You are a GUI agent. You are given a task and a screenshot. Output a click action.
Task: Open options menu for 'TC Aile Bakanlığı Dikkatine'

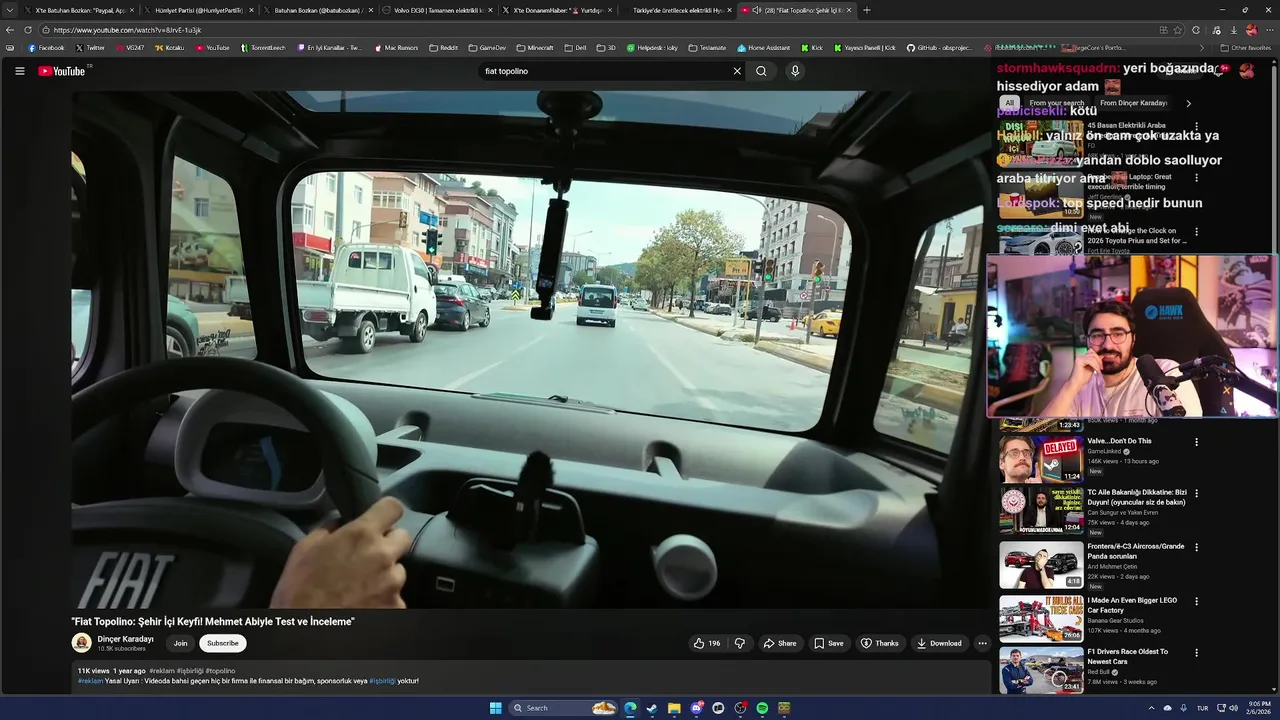1196,493
